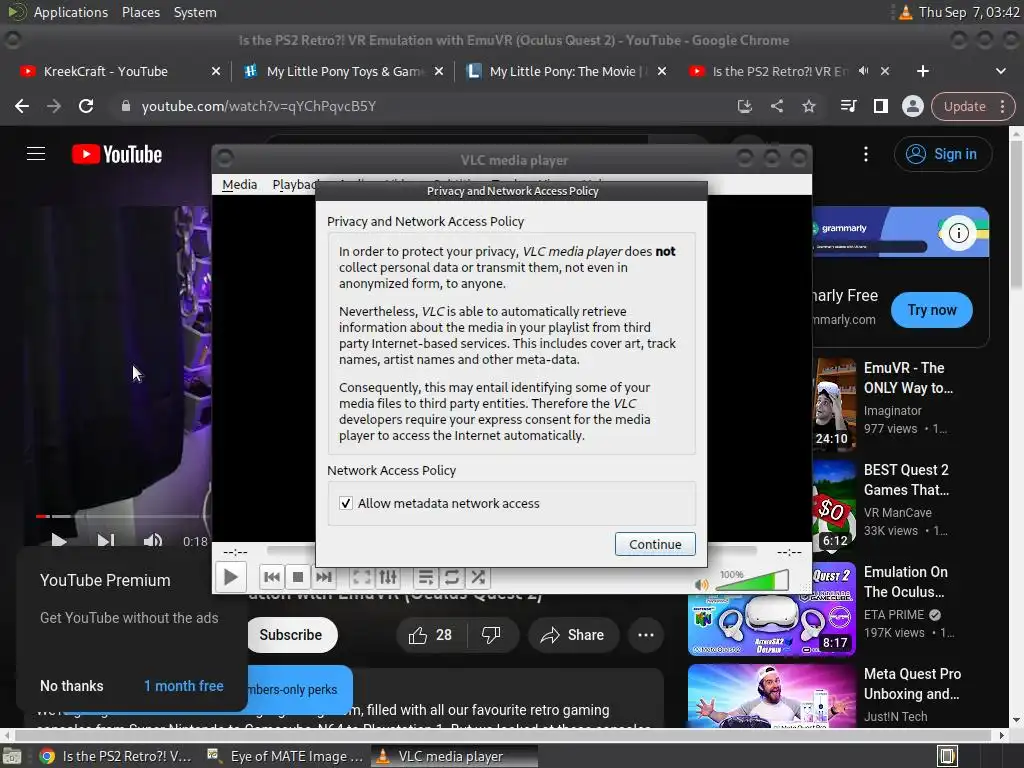Viewport: 1024px width, 768px height.
Task: Toggle VLC playlist view icon
Action: click(x=425, y=577)
